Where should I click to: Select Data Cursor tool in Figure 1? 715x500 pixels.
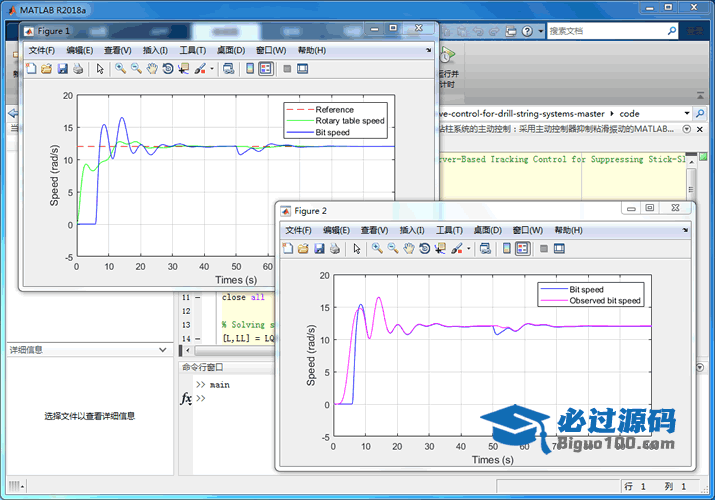[183, 69]
